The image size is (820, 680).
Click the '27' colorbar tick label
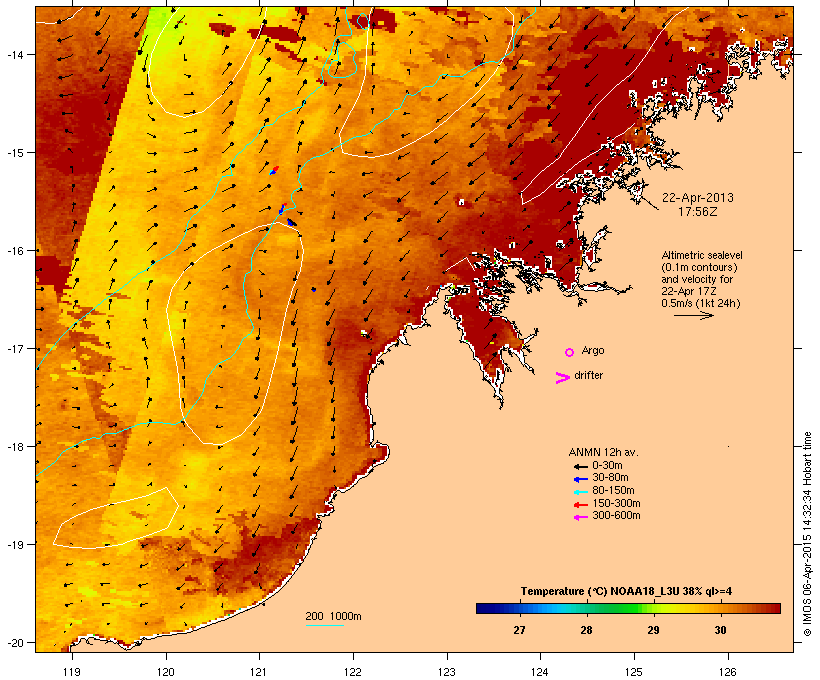click(x=519, y=630)
